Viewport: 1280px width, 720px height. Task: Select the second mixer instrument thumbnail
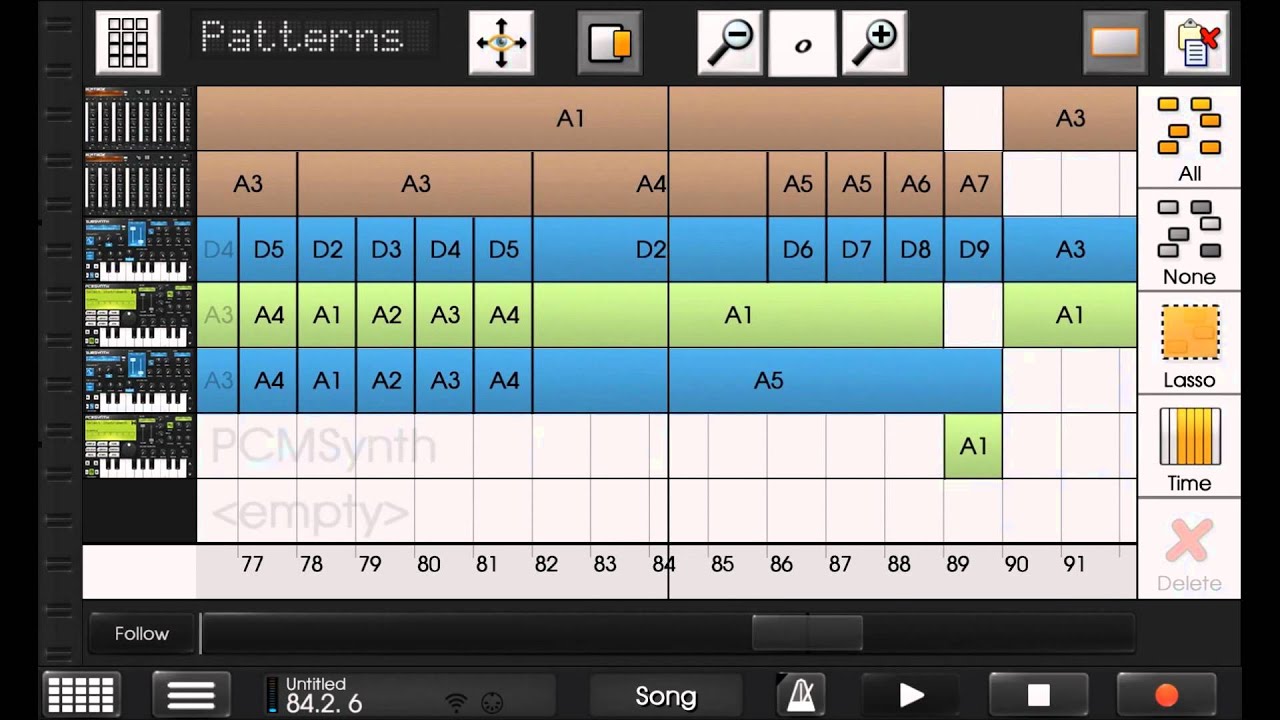pos(139,183)
